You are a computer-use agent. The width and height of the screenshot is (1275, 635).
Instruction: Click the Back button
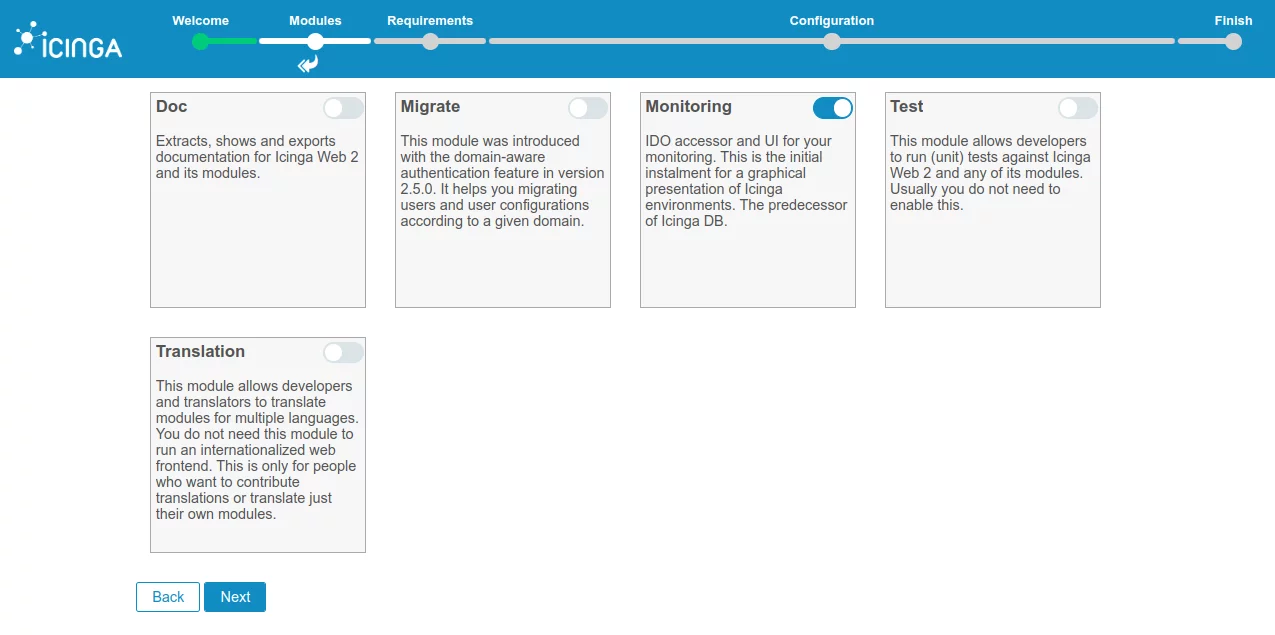[168, 597]
